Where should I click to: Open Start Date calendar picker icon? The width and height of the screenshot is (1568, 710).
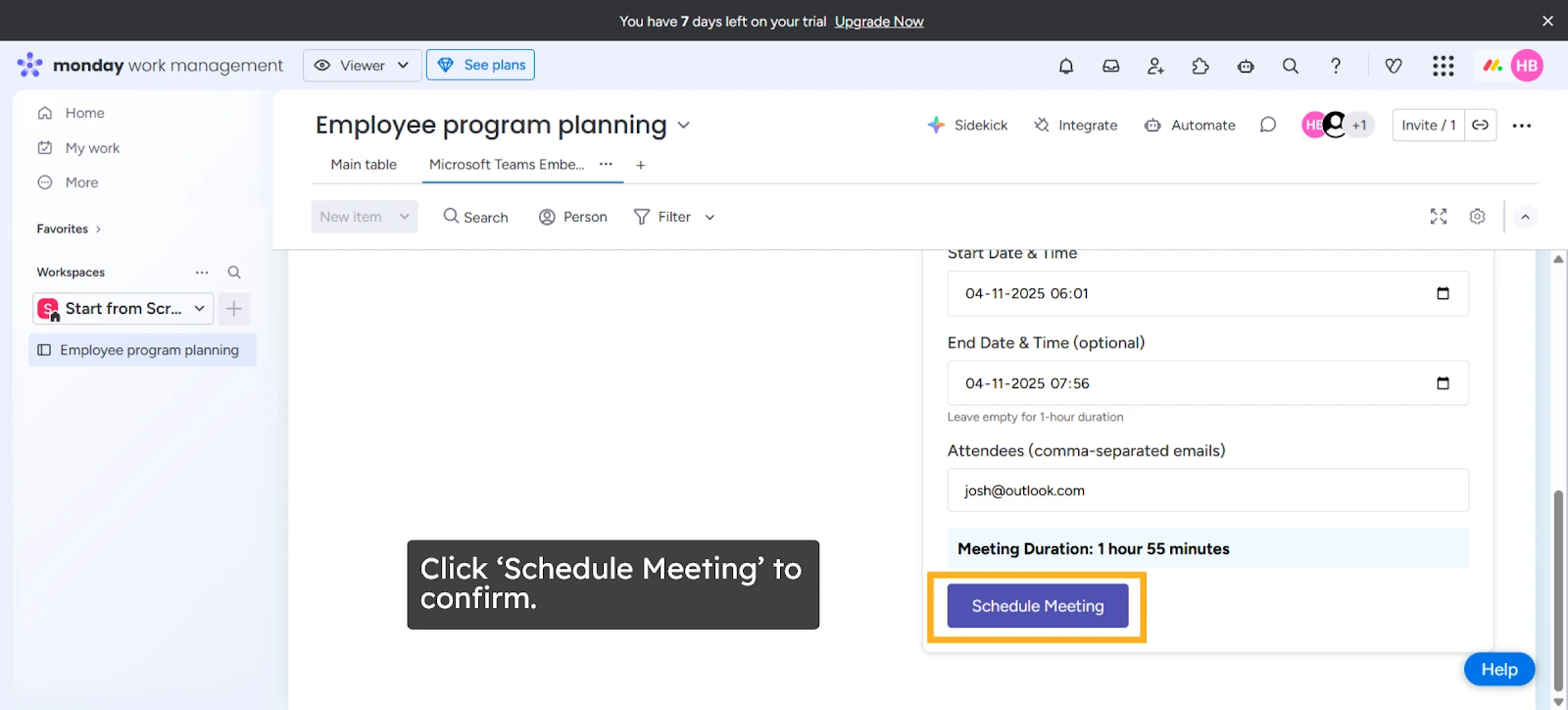point(1443,293)
